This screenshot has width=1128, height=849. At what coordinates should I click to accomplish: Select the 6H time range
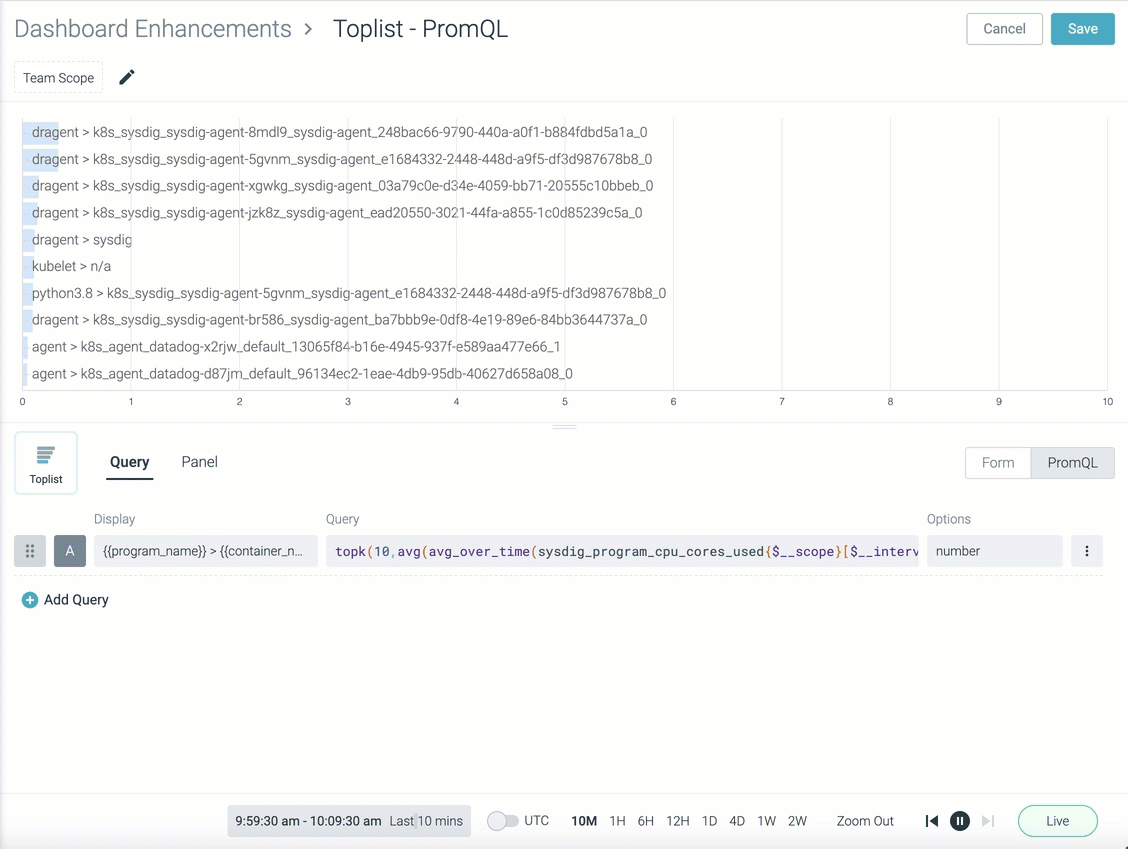(645, 821)
